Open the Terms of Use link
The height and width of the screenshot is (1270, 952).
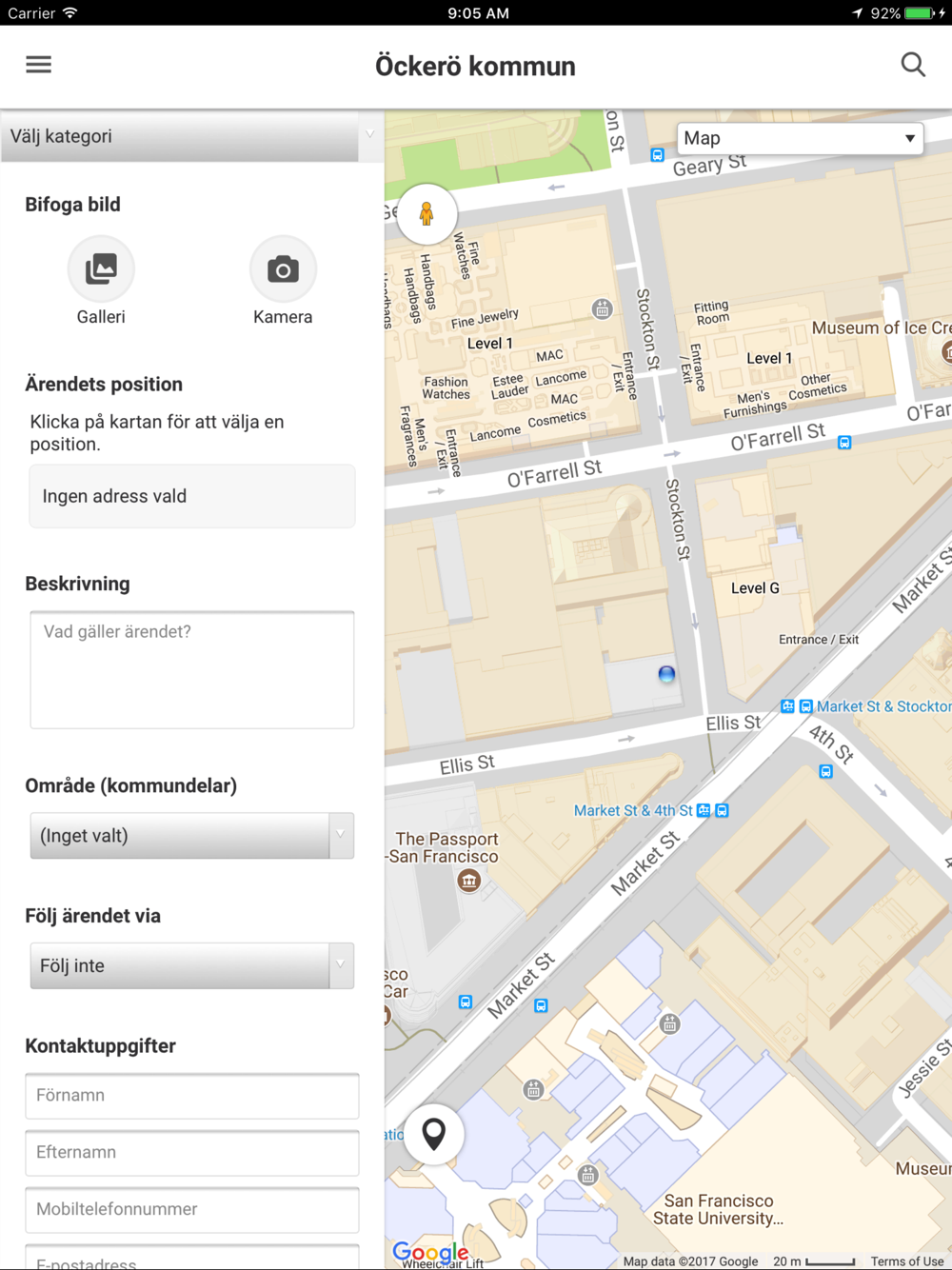(907, 1261)
